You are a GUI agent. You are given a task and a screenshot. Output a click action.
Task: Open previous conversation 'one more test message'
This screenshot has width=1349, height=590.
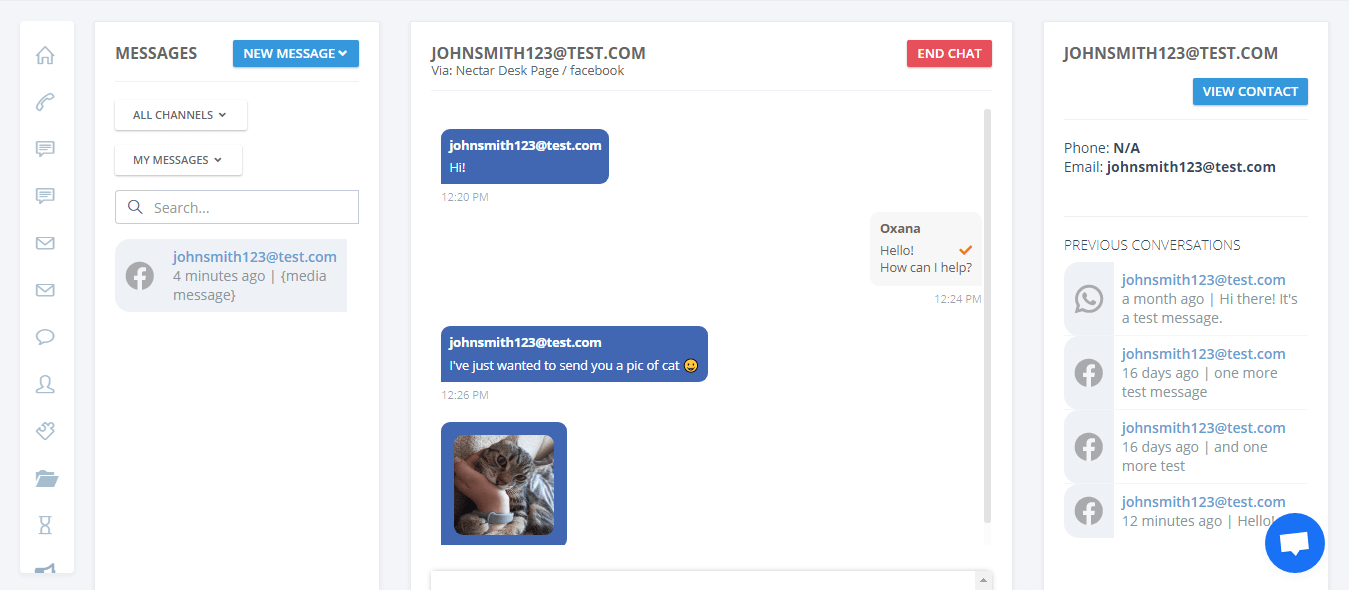click(x=1186, y=372)
